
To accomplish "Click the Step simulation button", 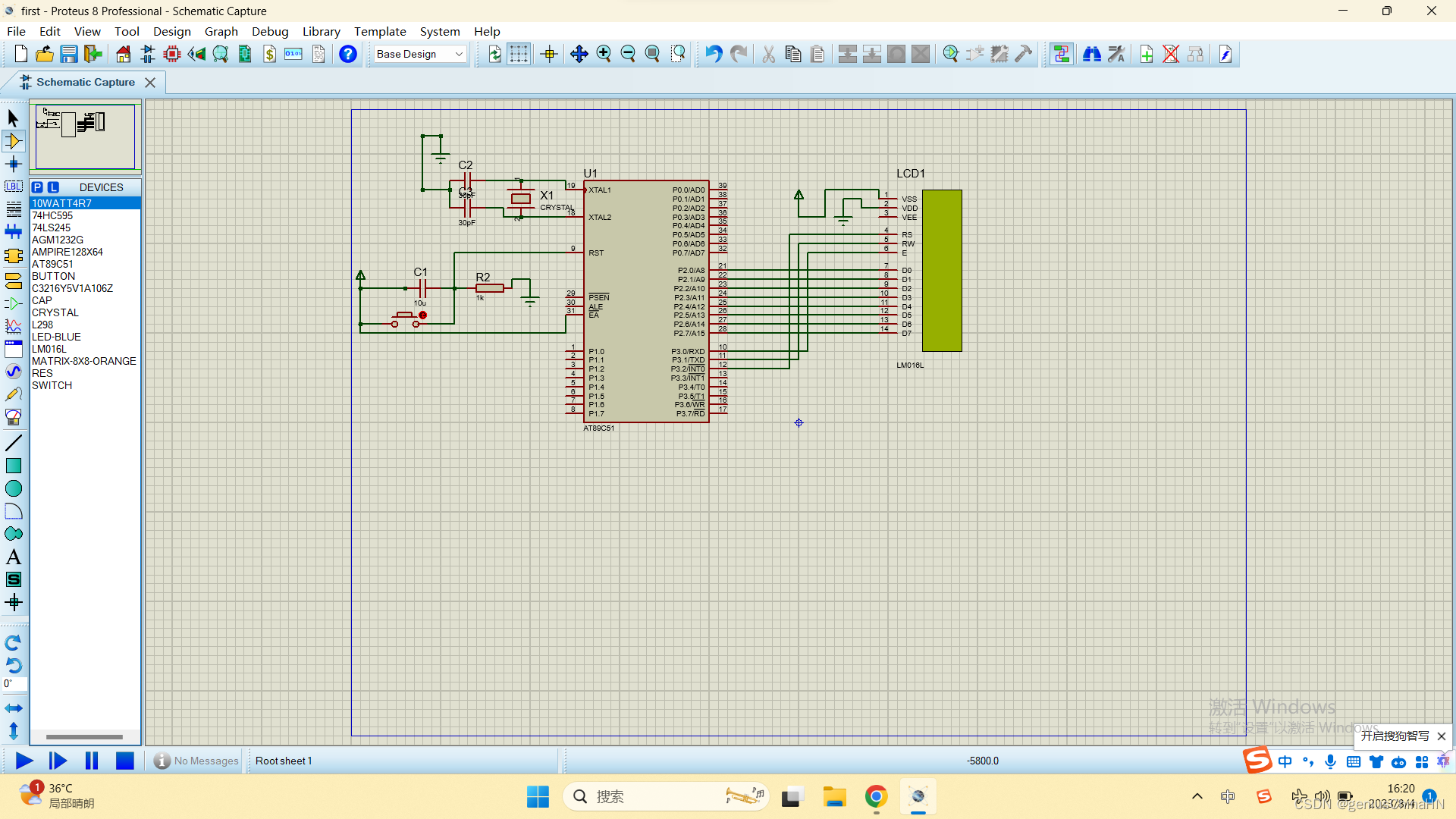I will tap(58, 761).
